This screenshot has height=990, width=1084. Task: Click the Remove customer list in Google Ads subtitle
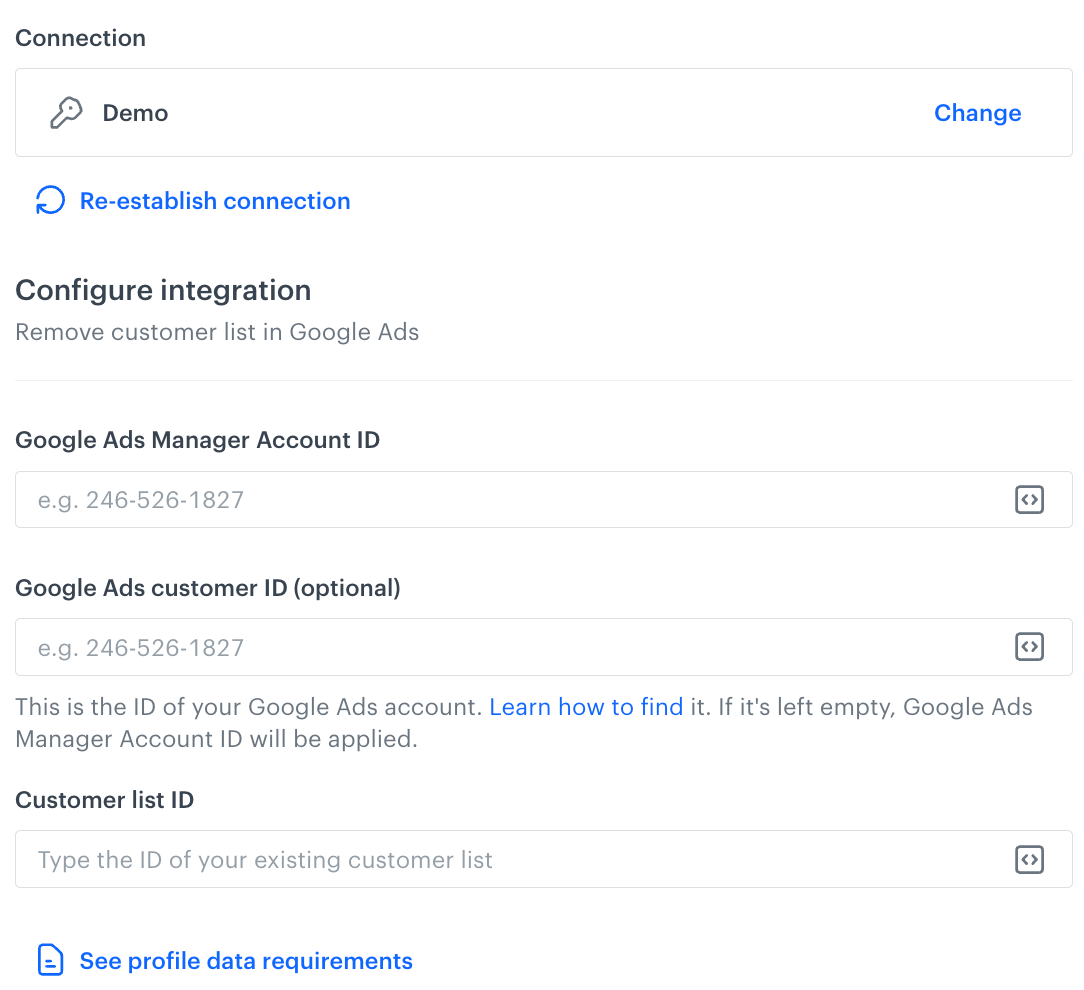(x=217, y=332)
